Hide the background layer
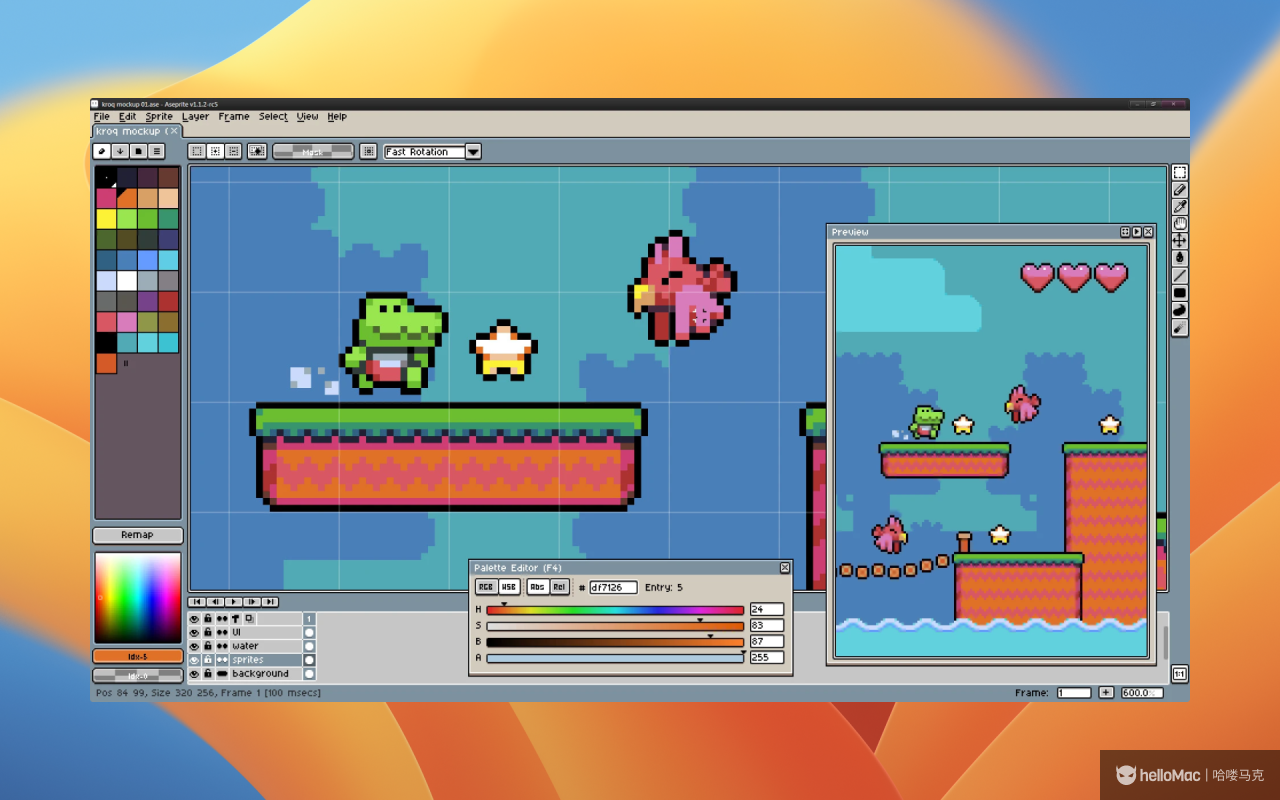1280x800 pixels. pos(194,674)
